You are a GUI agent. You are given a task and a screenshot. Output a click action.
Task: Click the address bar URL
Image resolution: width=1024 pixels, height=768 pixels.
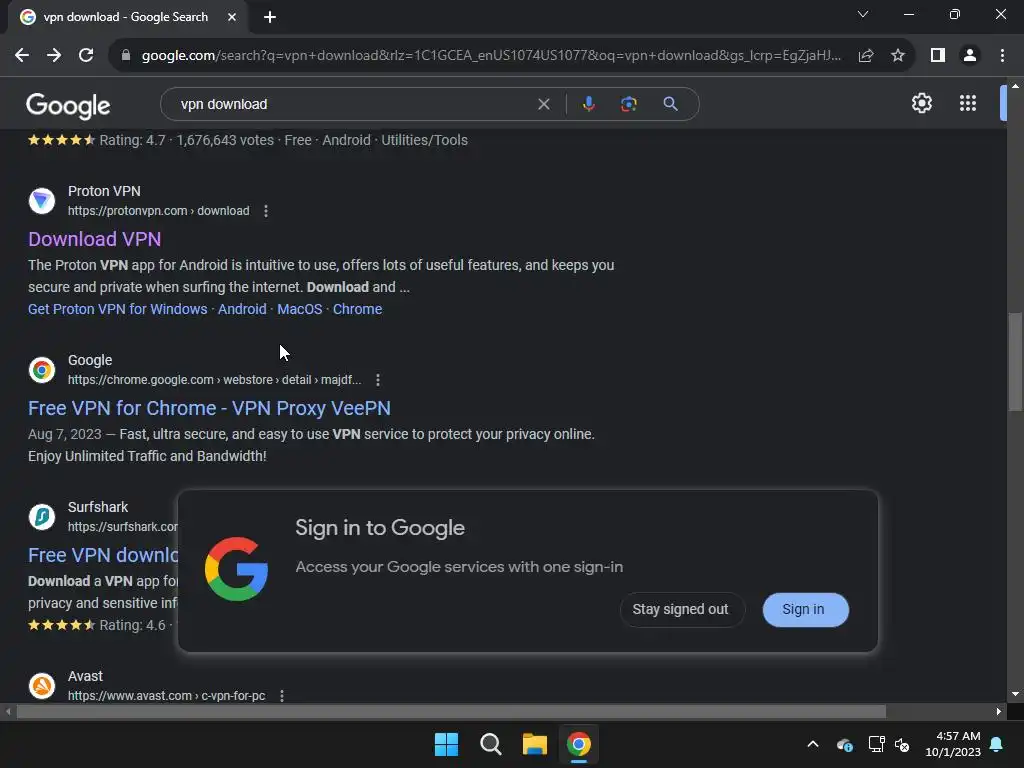click(x=491, y=56)
